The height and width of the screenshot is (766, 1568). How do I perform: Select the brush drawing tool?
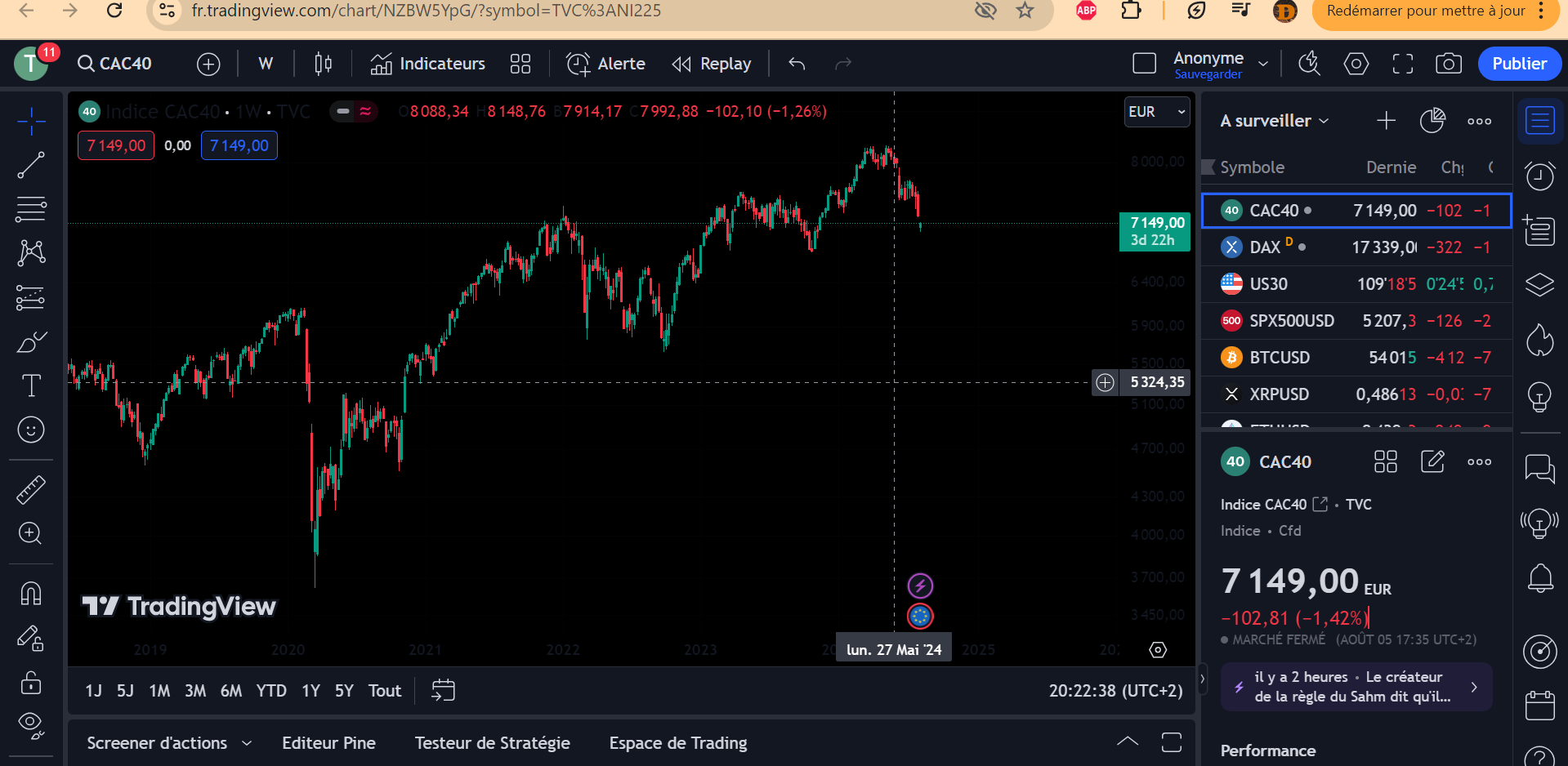click(x=31, y=341)
